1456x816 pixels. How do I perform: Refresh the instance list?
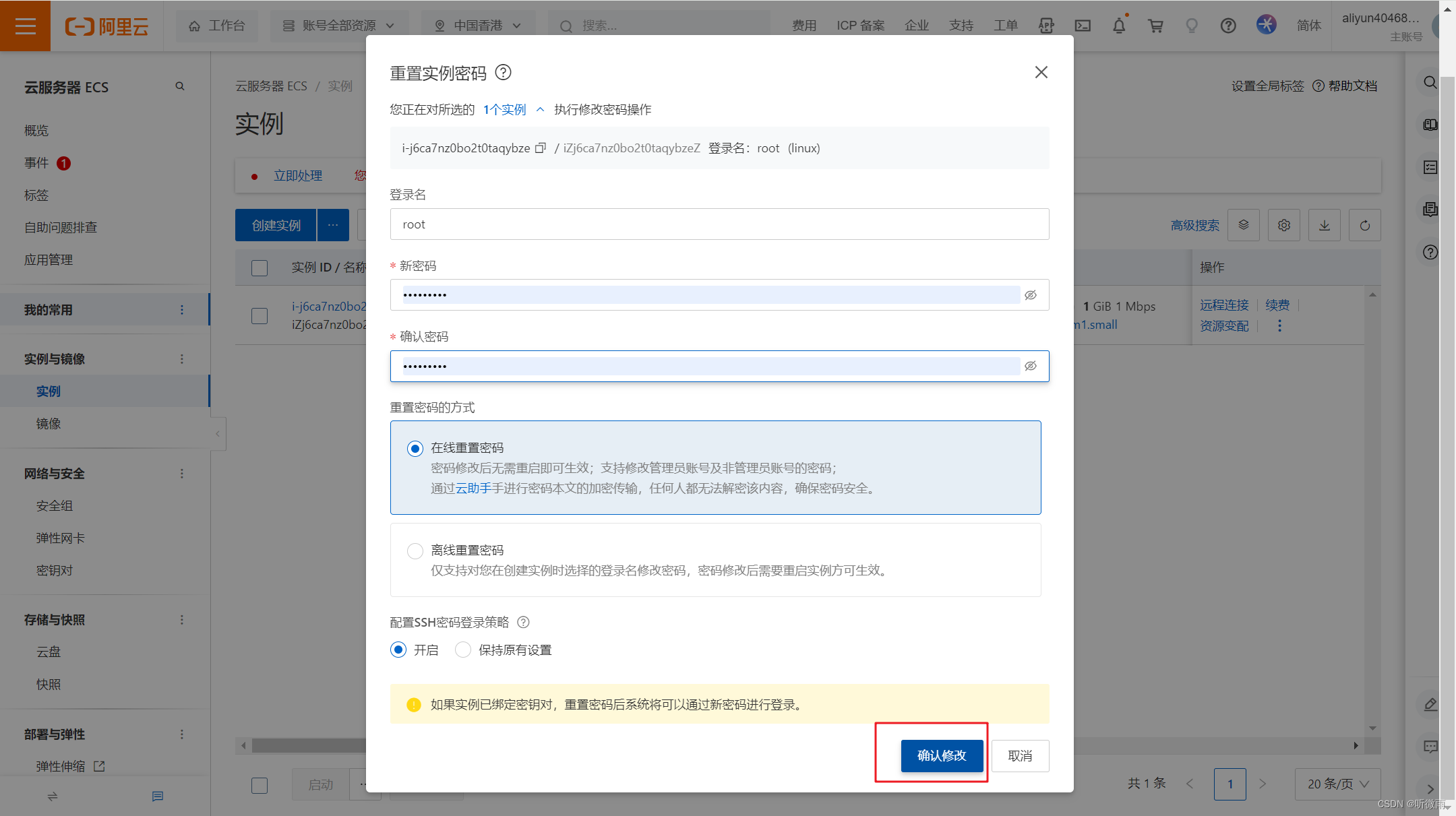pyautogui.click(x=1365, y=225)
